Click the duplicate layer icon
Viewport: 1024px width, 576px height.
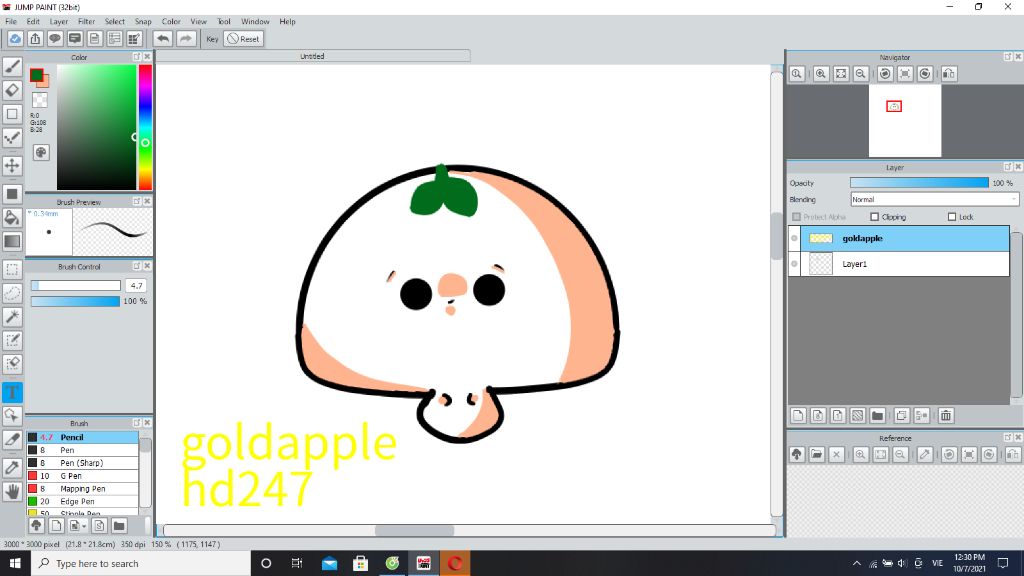coord(902,415)
